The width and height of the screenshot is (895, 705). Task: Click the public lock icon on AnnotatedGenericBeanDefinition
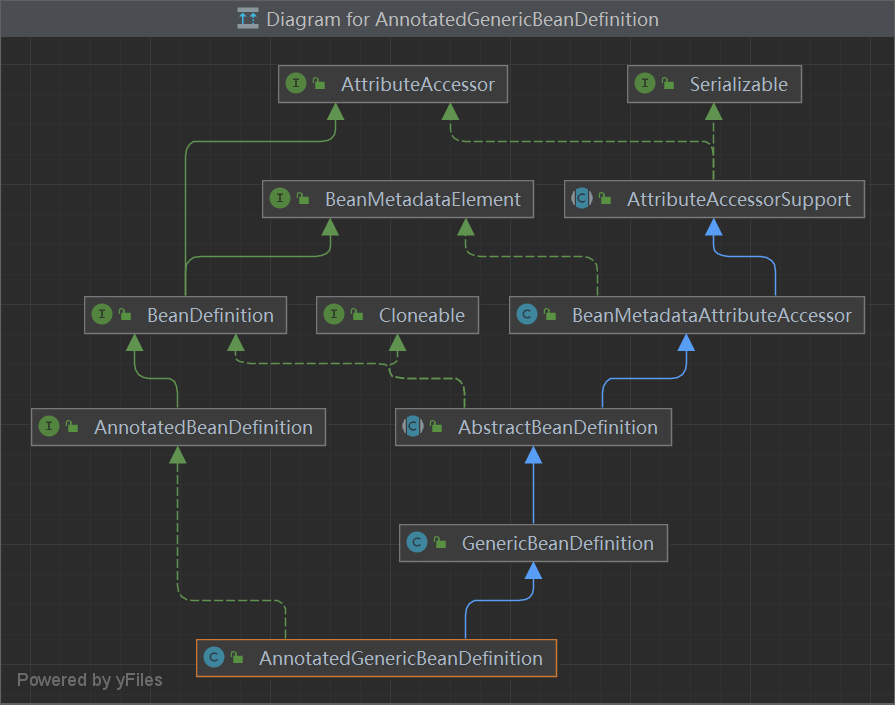point(237,658)
